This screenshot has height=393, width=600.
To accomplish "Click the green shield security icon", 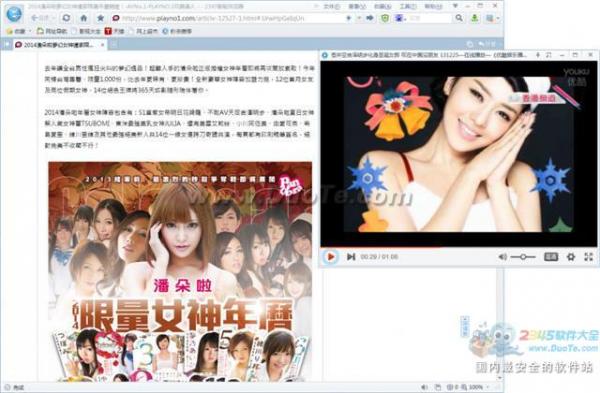I will coord(385,18).
